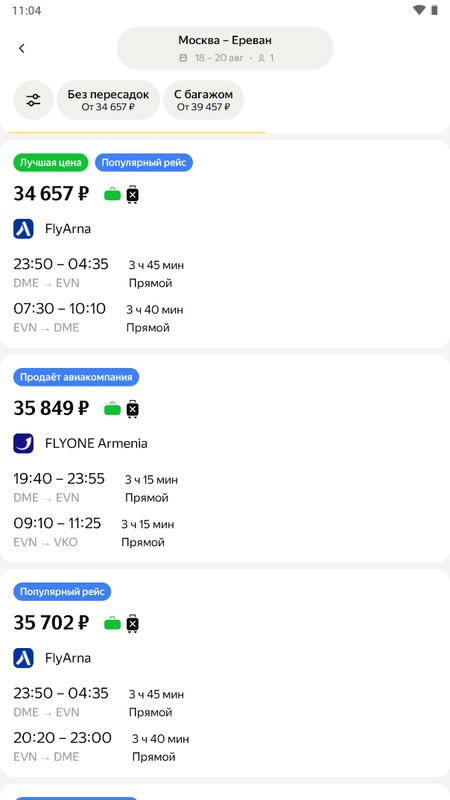Image resolution: width=450 pixels, height=800 pixels.
Task: Tap the green carry-on icon beside 35 702 ₽
Action: (x=112, y=623)
